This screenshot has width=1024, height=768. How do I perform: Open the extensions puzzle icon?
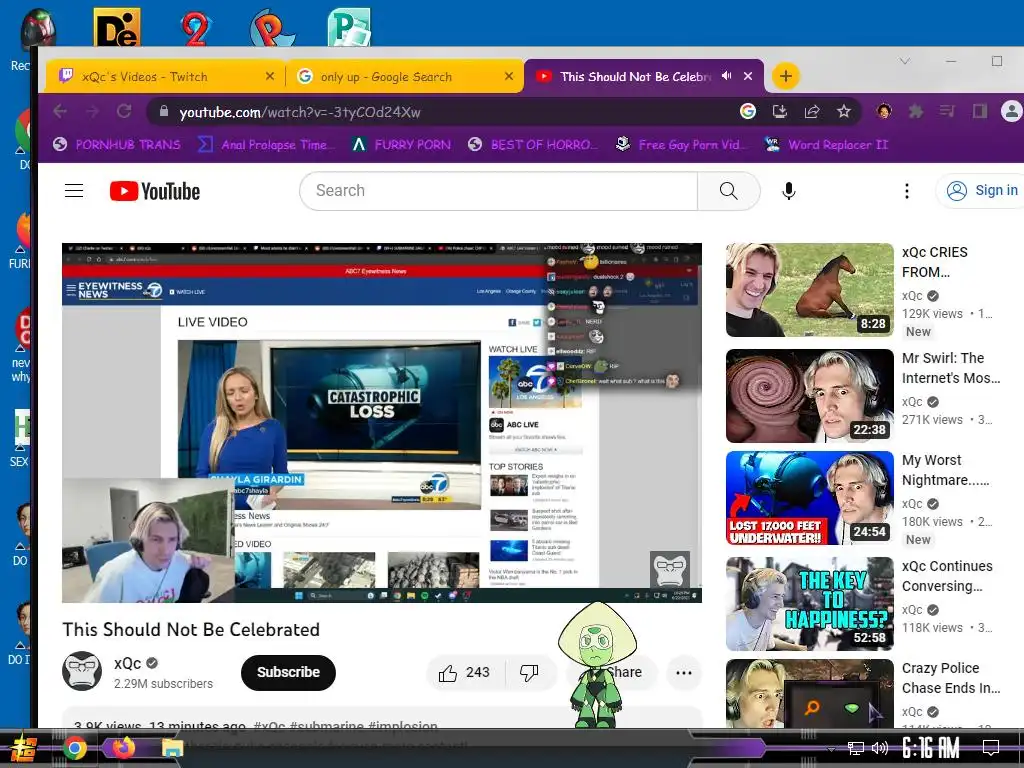click(916, 112)
